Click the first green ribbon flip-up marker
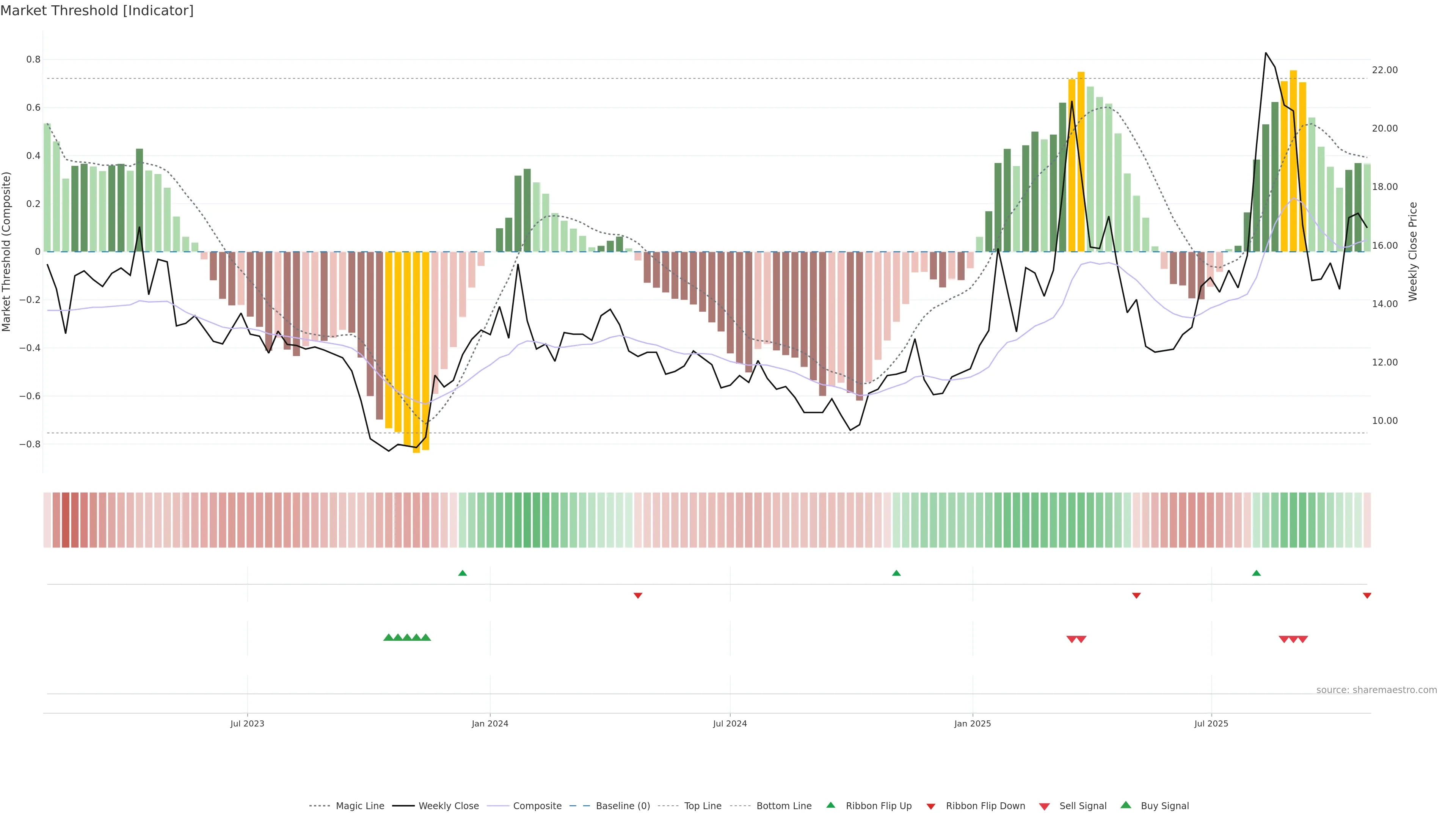 [x=462, y=573]
